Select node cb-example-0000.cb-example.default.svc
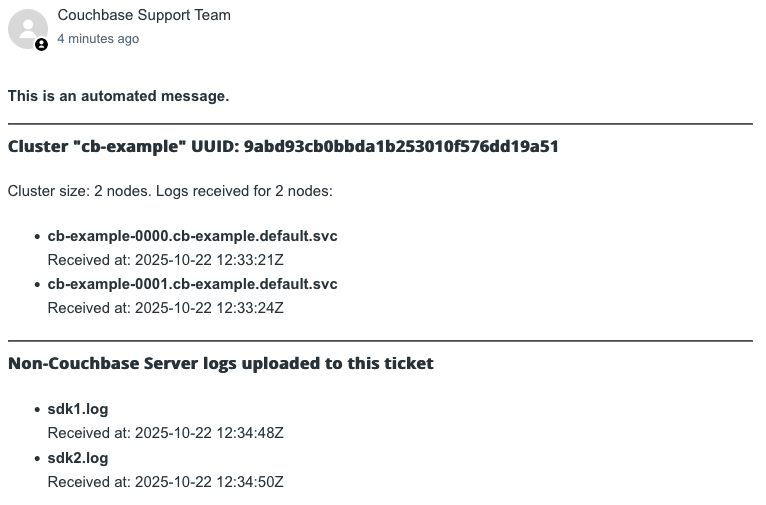The height and width of the screenshot is (505, 766). (x=192, y=236)
